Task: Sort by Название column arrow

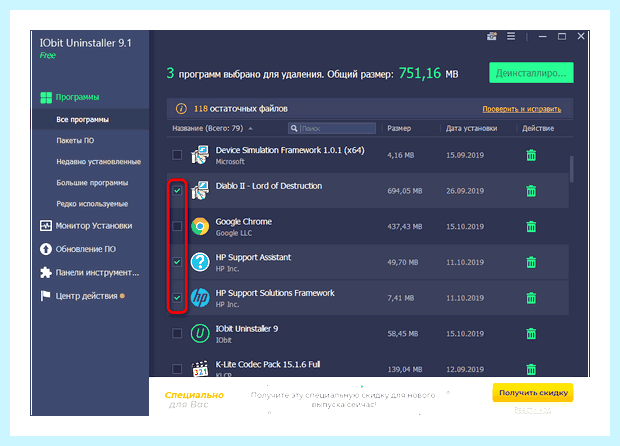Action: point(251,129)
